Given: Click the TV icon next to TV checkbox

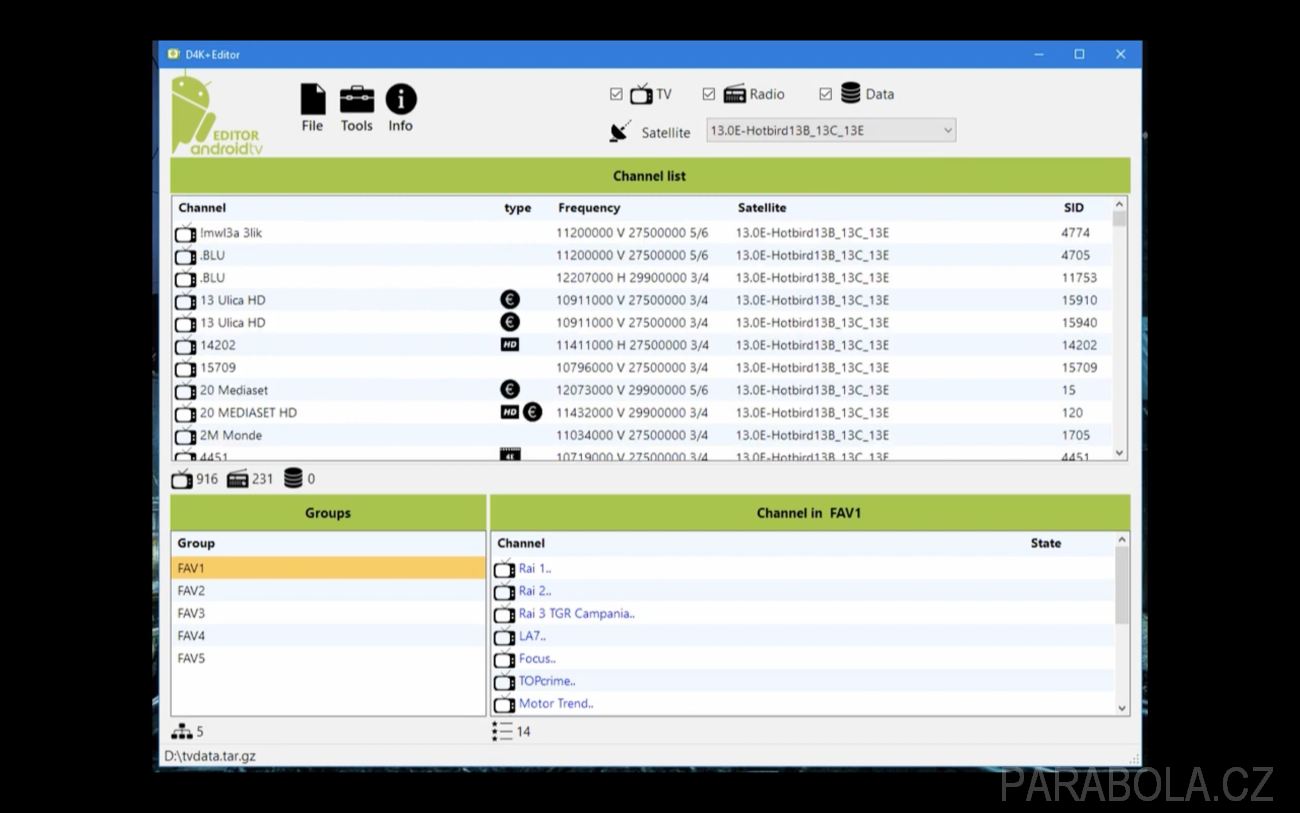Looking at the screenshot, I should 641,94.
